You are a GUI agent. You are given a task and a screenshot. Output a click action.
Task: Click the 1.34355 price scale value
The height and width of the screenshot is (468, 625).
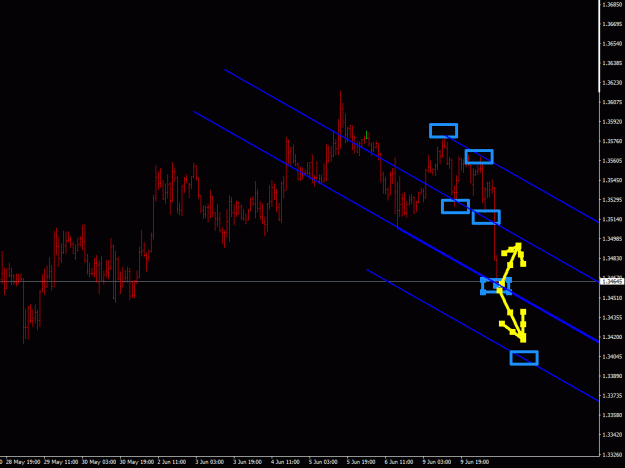coord(613,317)
